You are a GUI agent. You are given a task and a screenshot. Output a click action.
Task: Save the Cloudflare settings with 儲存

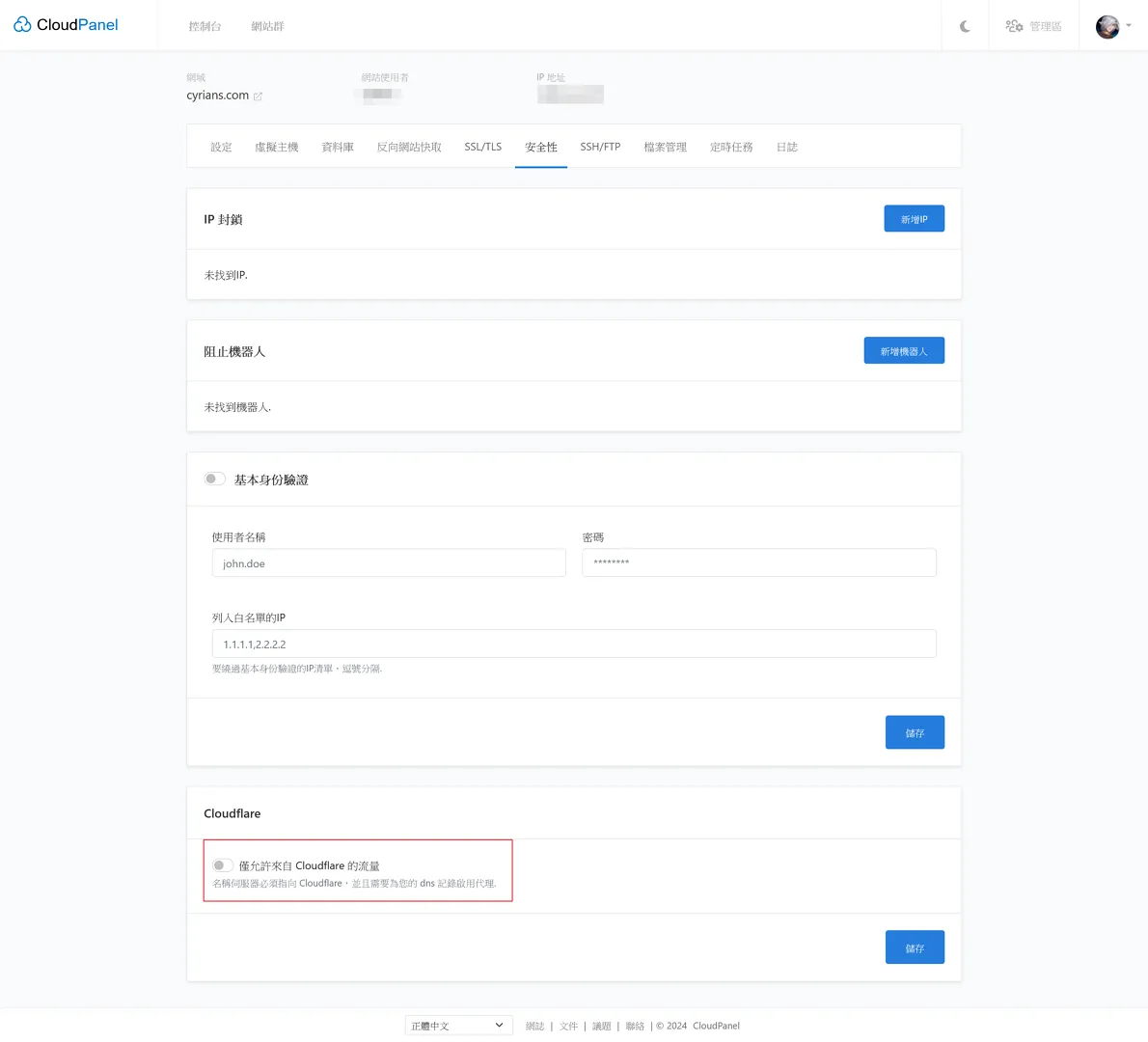point(914,947)
